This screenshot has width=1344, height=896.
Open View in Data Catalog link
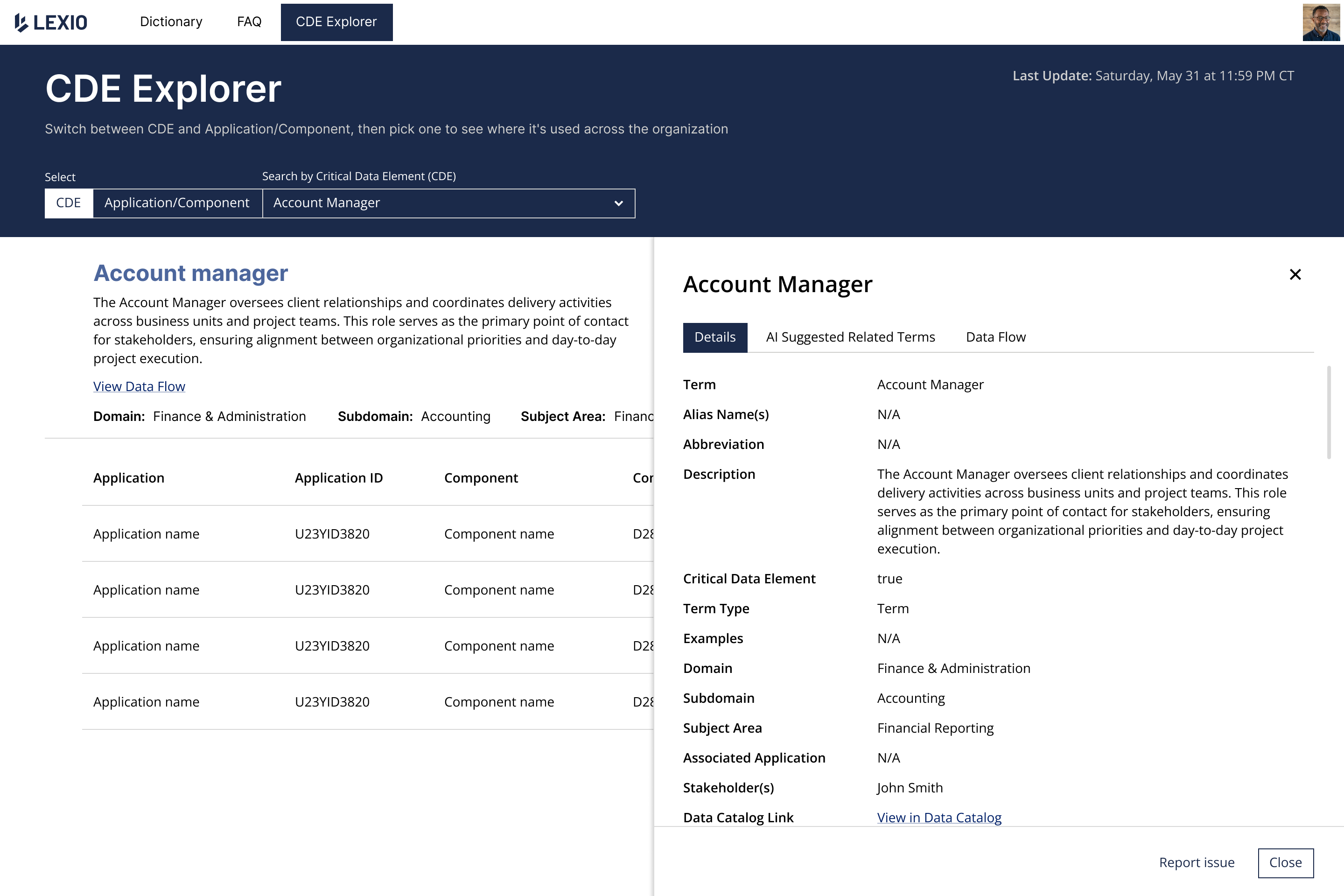(x=939, y=818)
